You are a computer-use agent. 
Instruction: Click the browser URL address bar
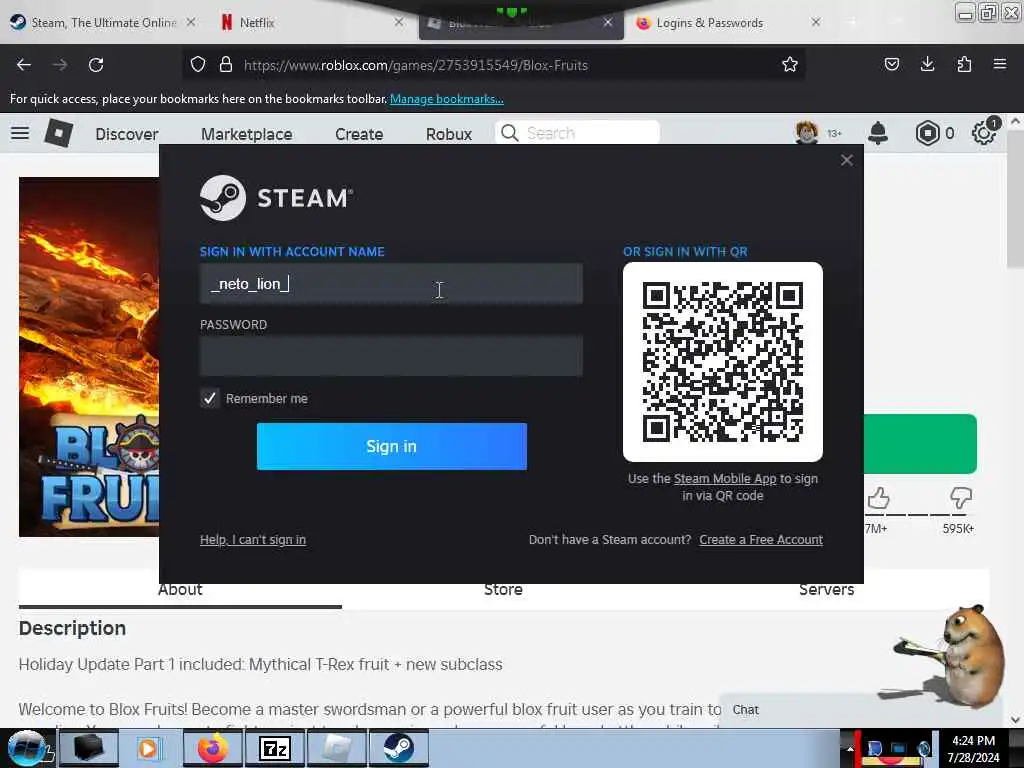tap(496, 65)
